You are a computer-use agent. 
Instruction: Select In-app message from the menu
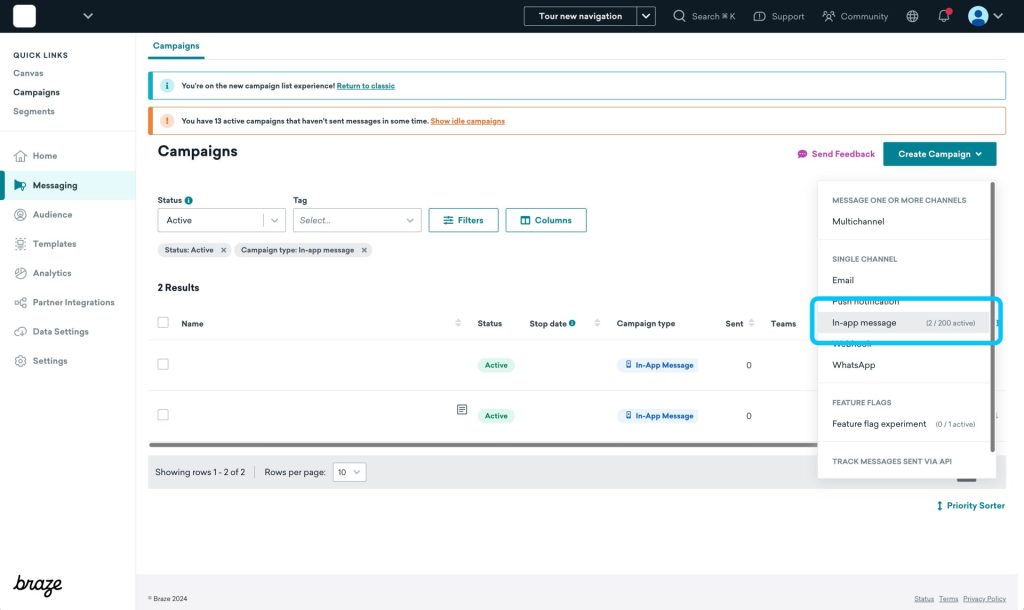[903, 323]
